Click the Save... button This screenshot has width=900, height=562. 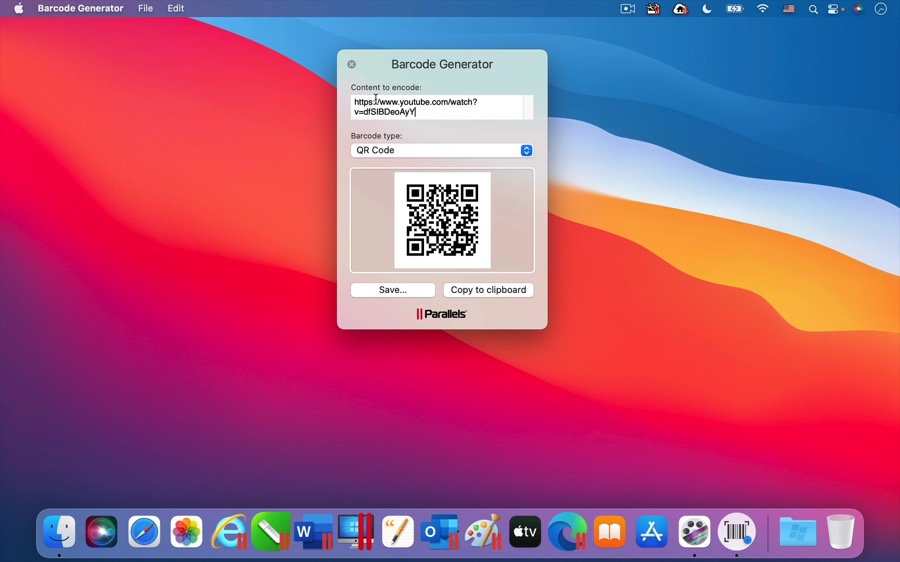pyautogui.click(x=392, y=290)
